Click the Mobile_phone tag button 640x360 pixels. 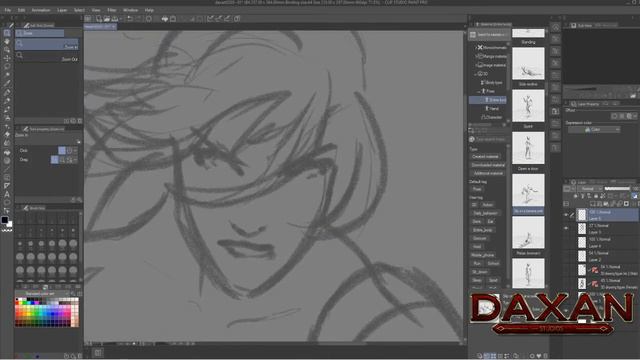[x=482, y=255]
